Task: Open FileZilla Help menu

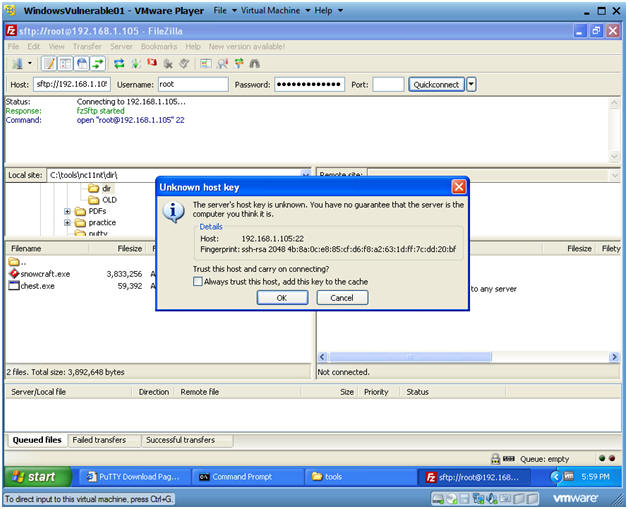Action: (x=193, y=46)
